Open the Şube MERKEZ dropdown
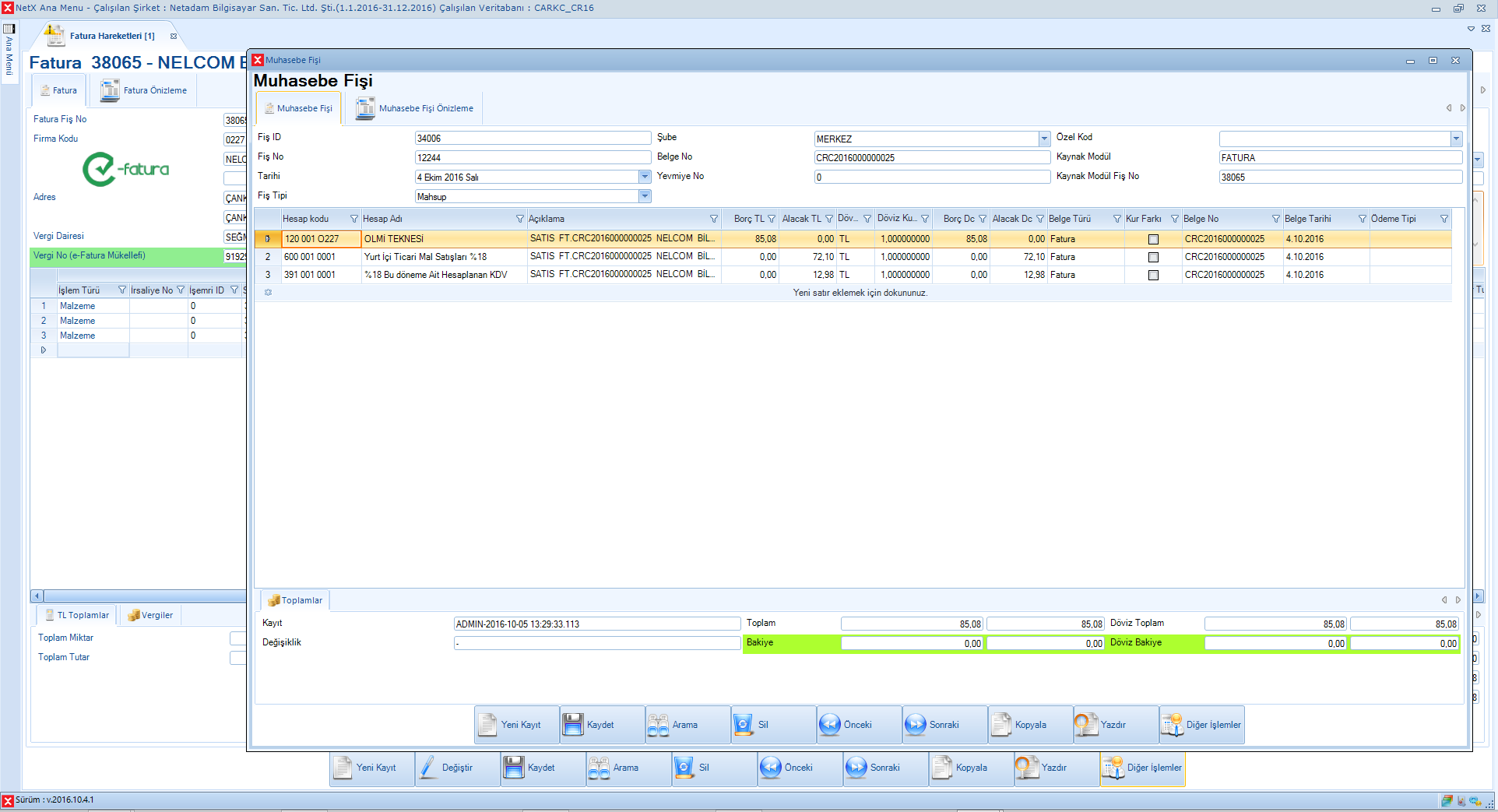The width and height of the screenshot is (1498, 812). pos(1044,139)
